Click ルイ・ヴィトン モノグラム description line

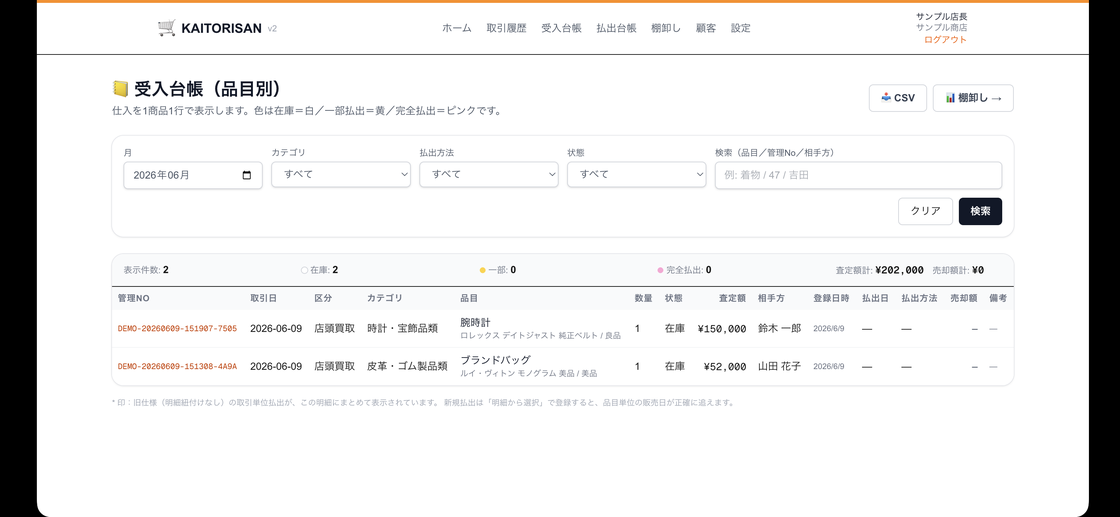click(x=529, y=373)
